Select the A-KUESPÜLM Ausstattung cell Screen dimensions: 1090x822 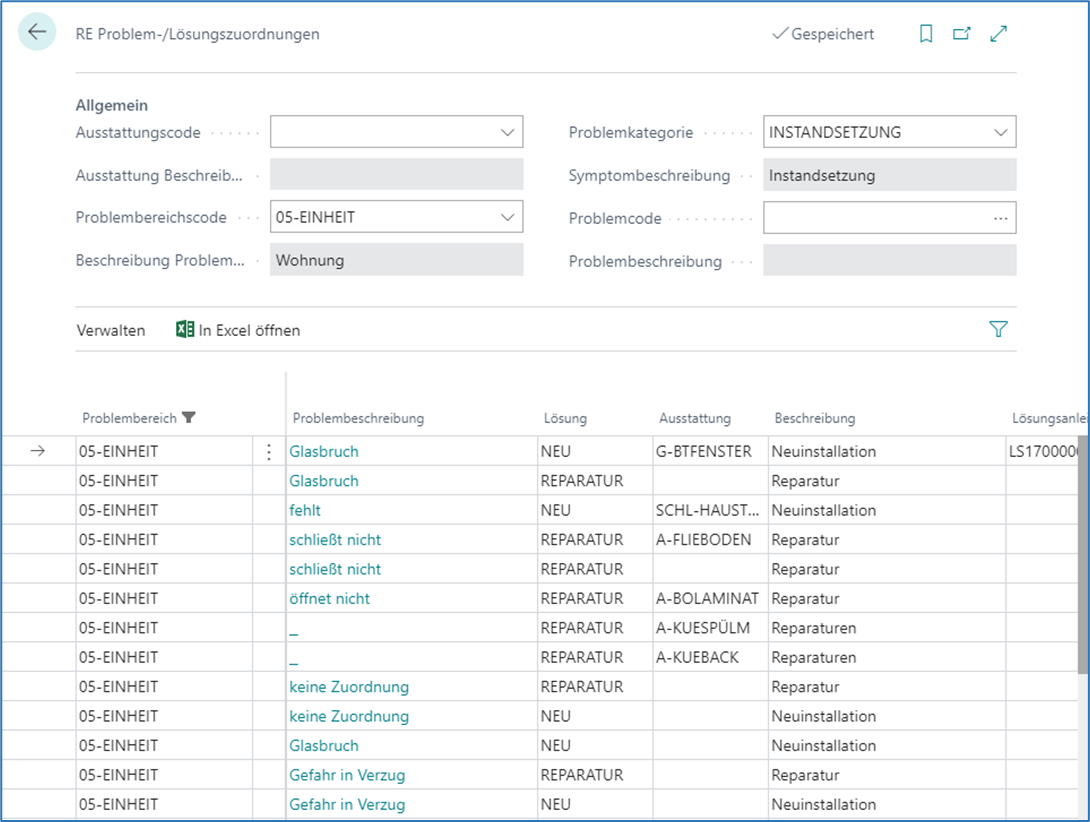pyautogui.click(x=703, y=628)
